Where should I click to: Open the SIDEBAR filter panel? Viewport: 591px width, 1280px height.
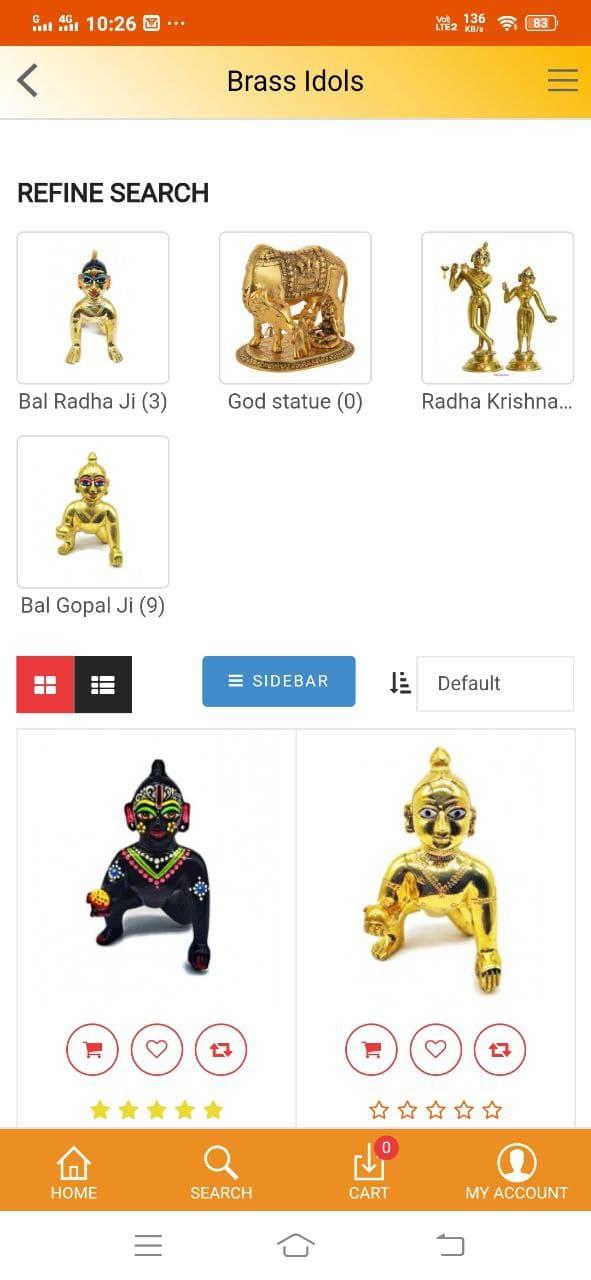[x=278, y=681]
